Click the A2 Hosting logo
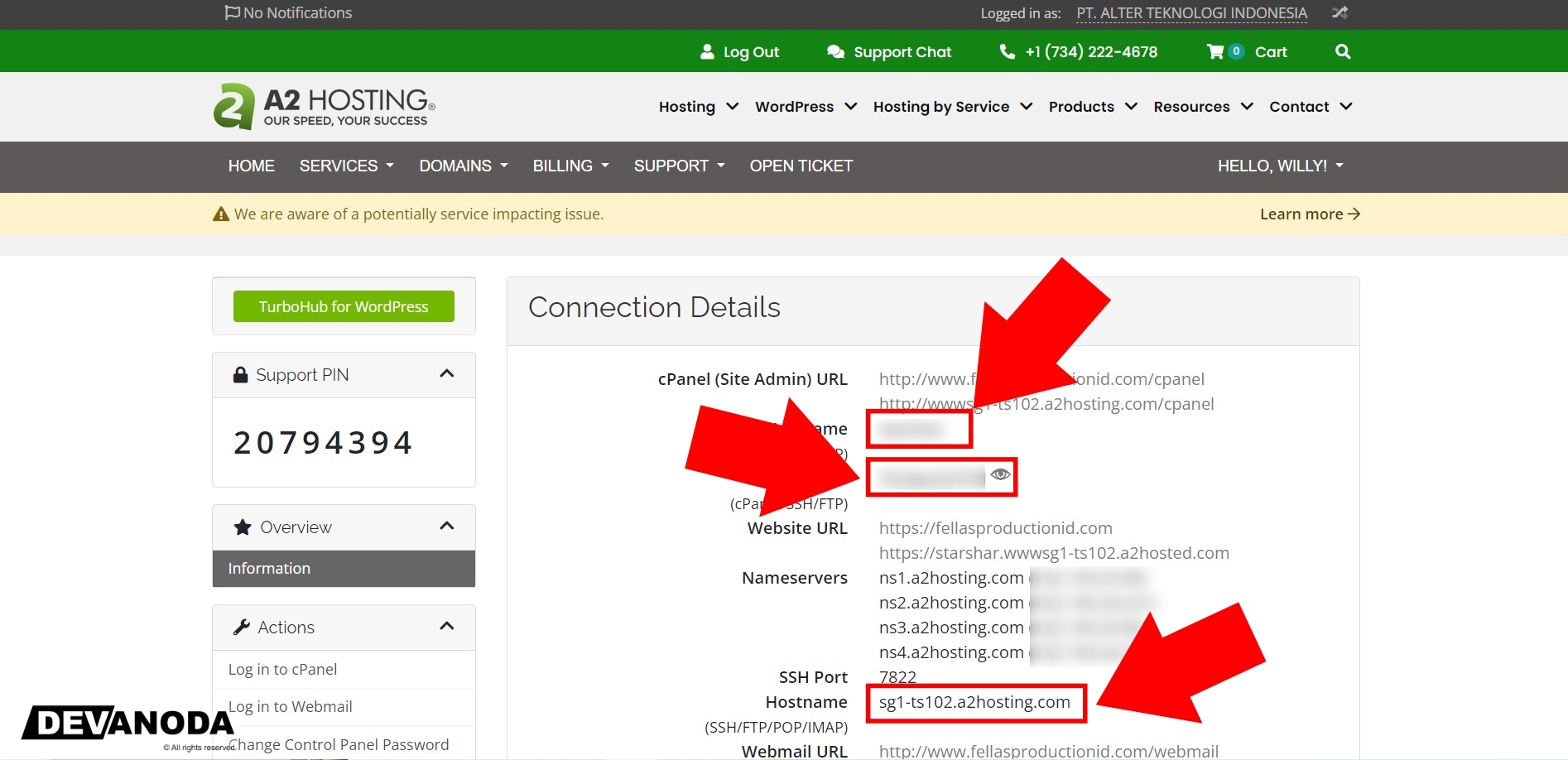Screen dimensions: 1568x760 pos(324,107)
